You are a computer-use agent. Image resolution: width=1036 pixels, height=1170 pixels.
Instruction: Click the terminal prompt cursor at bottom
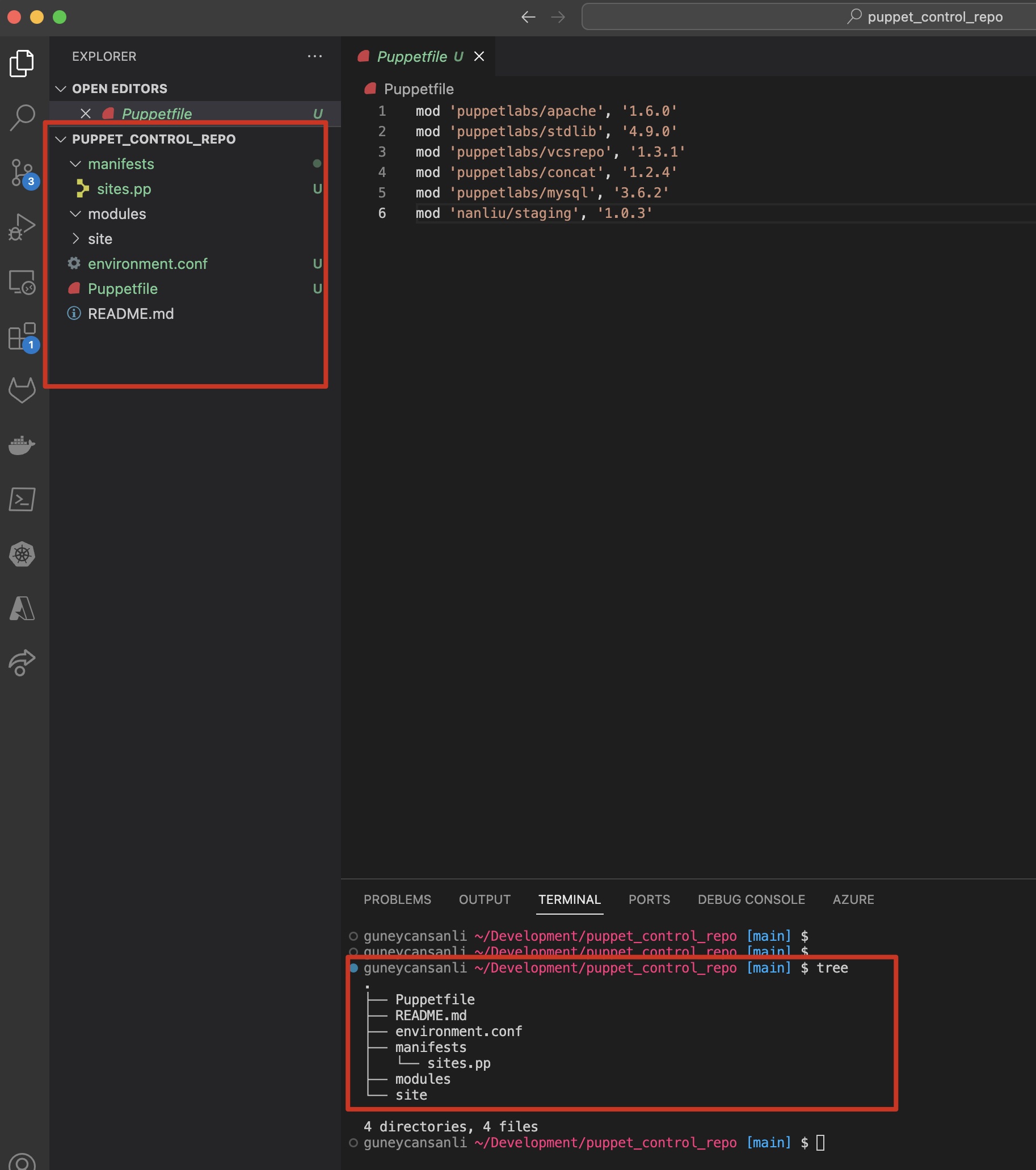820,1143
